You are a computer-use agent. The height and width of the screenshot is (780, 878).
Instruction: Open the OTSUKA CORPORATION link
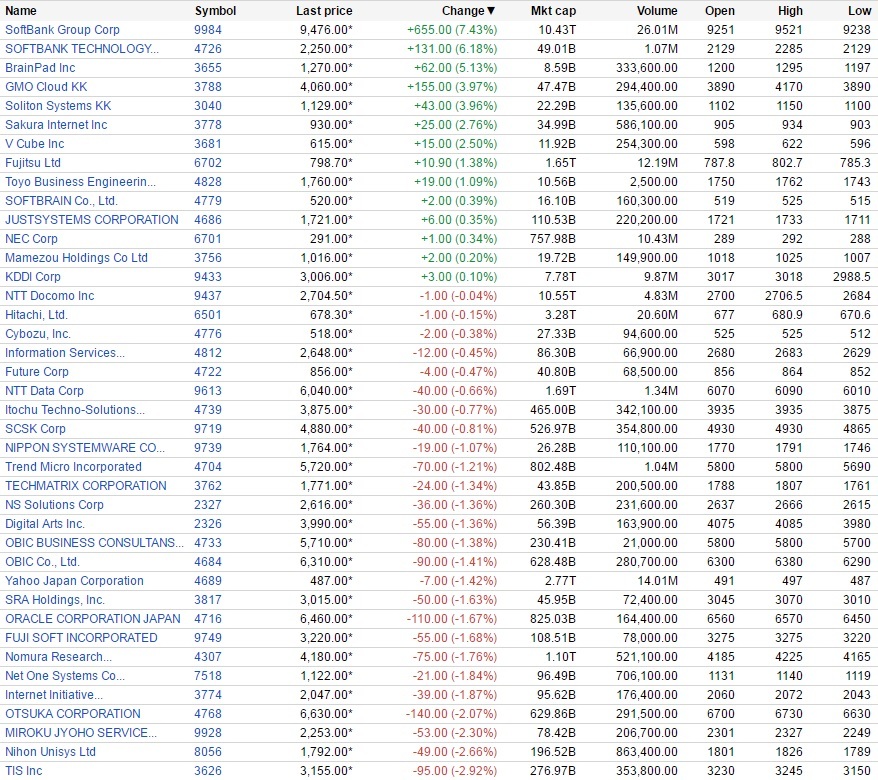[73, 714]
